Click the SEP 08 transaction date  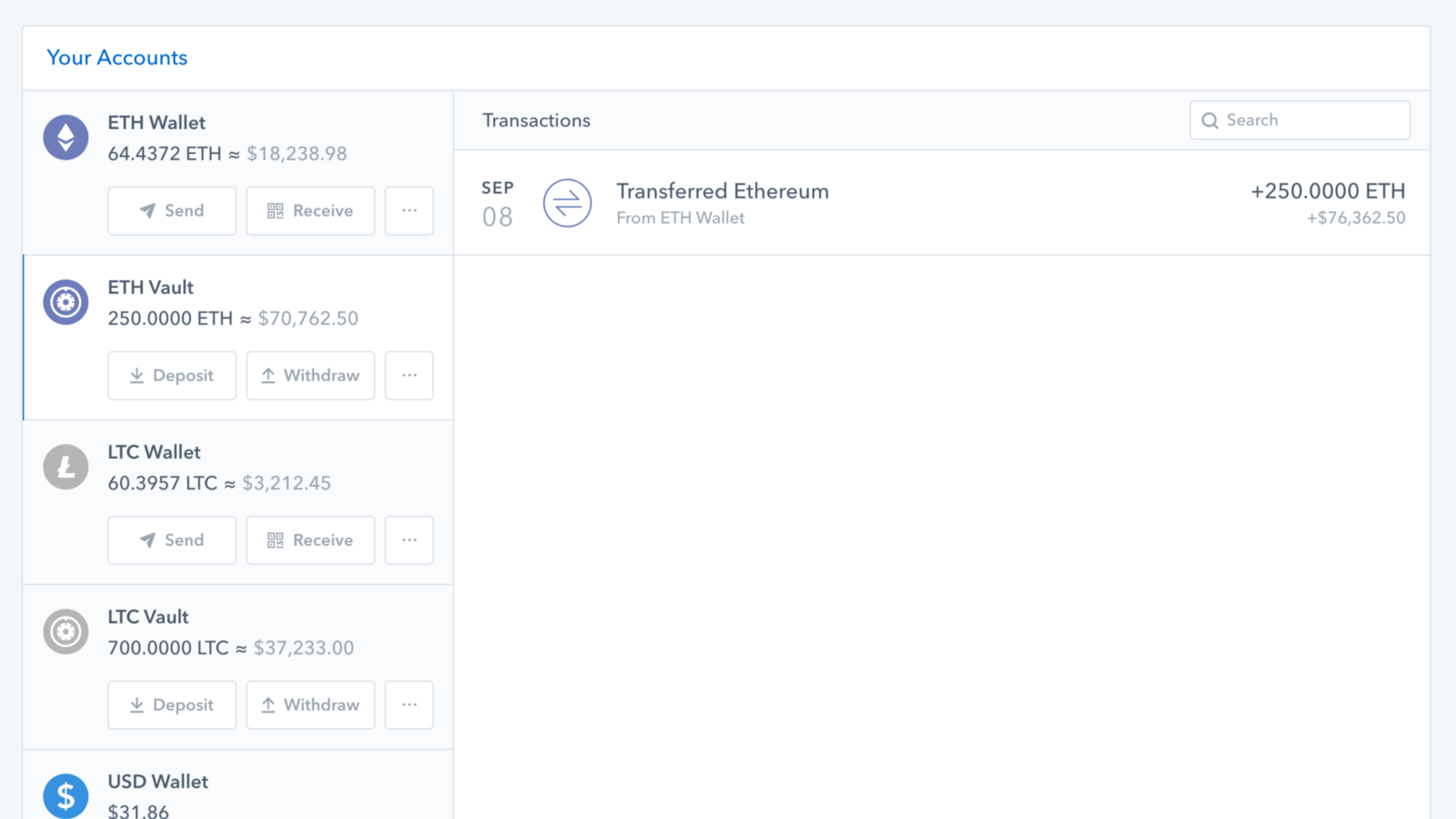(498, 204)
